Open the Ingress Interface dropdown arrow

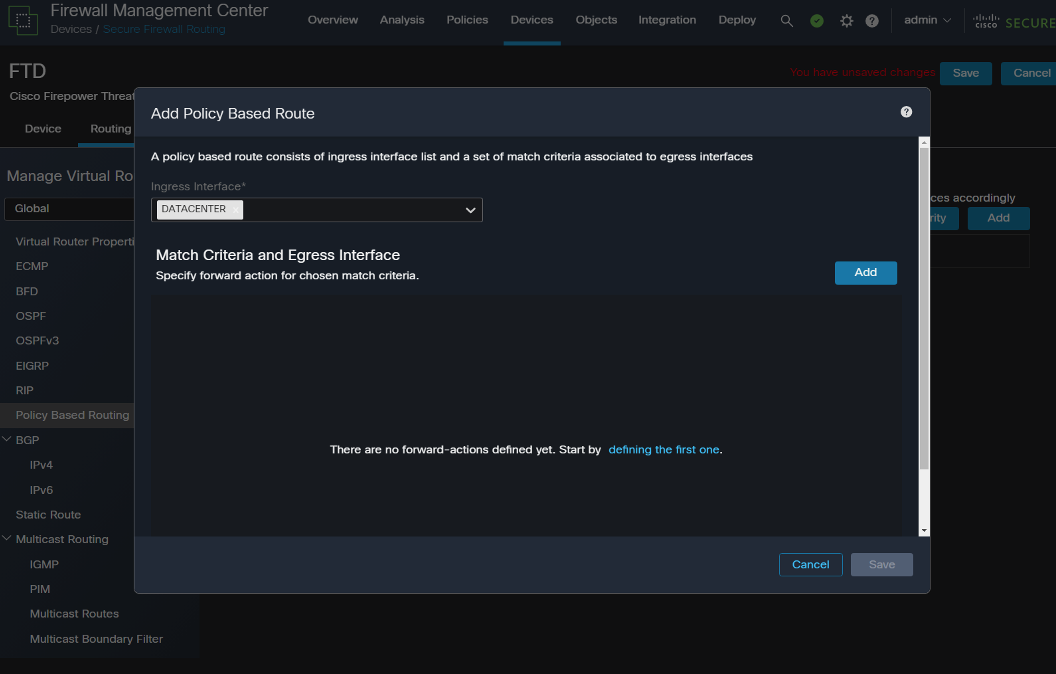[470, 210]
